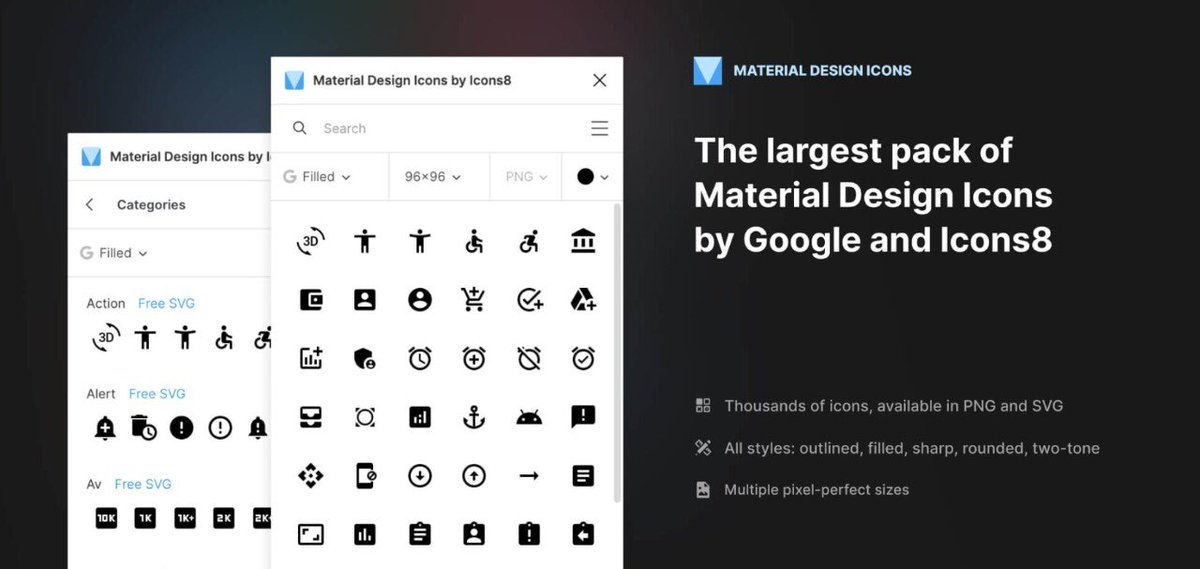Image resolution: width=1200 pixels, height=569 pixels.
Task: Select the aspect ratio icon
Action: (x=311, y=535)
